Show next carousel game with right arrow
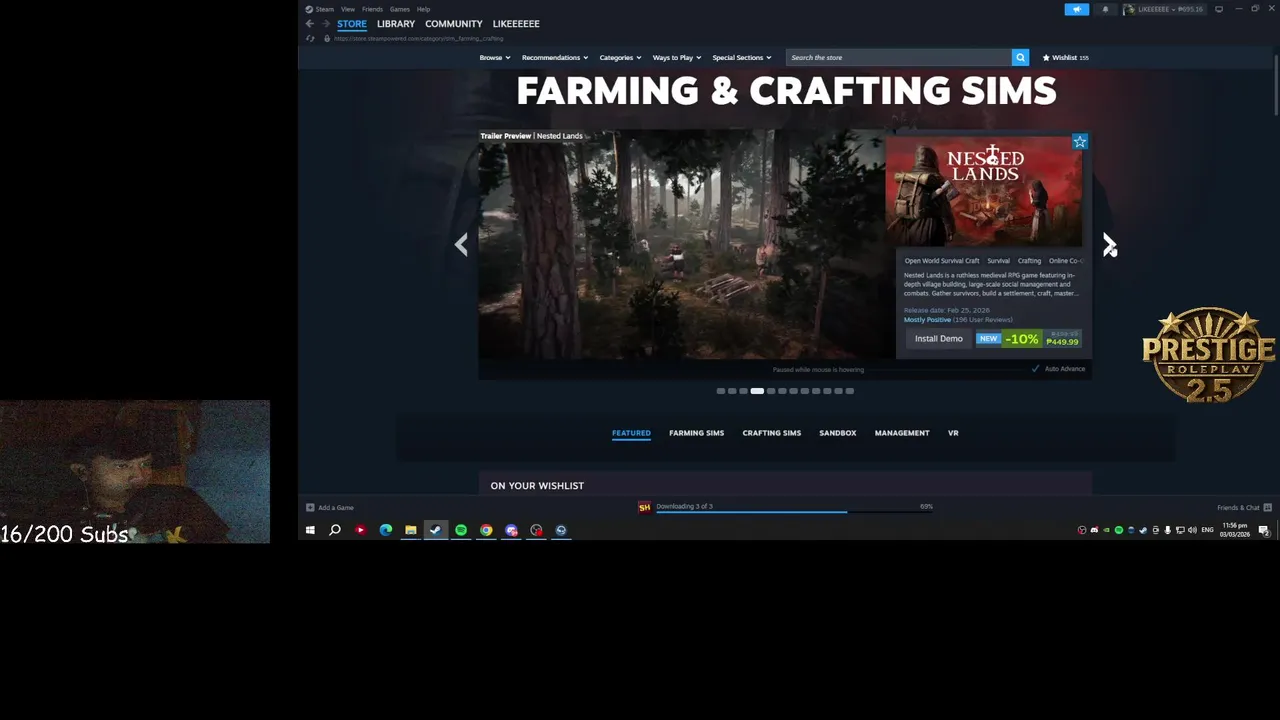Image resolution: width=1280 pixels, height=720 pixels. [x=1108, y=244]
